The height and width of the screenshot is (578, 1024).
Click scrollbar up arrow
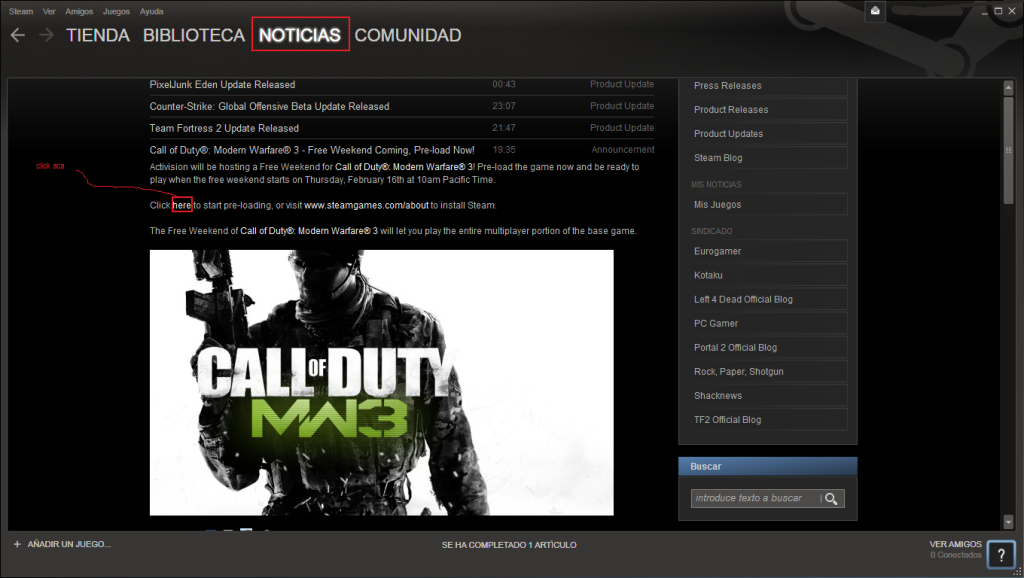point(1008,88)
